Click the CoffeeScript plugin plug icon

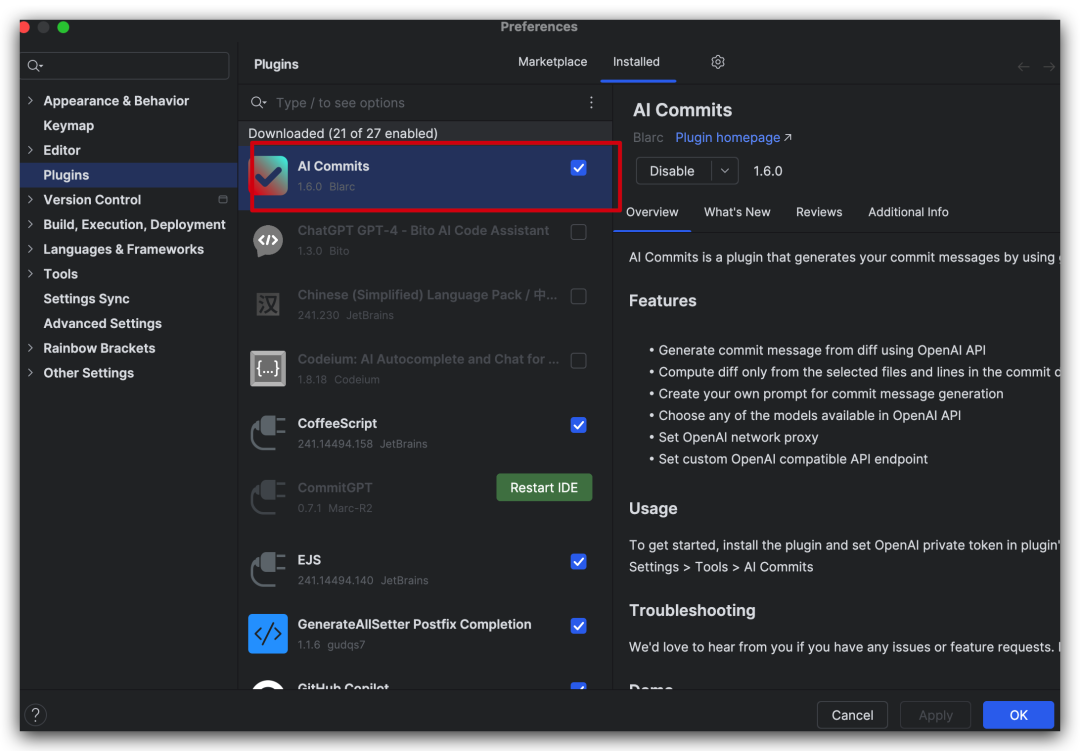pyautogui.click(x=268, y=433)
